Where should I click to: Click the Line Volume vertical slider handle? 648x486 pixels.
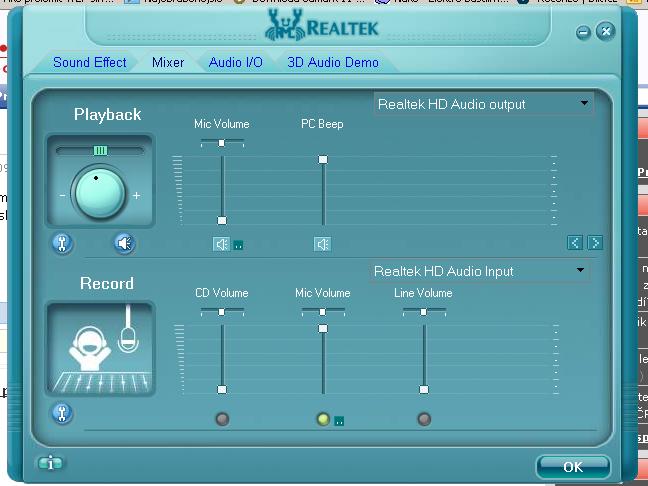click(424, 389)
